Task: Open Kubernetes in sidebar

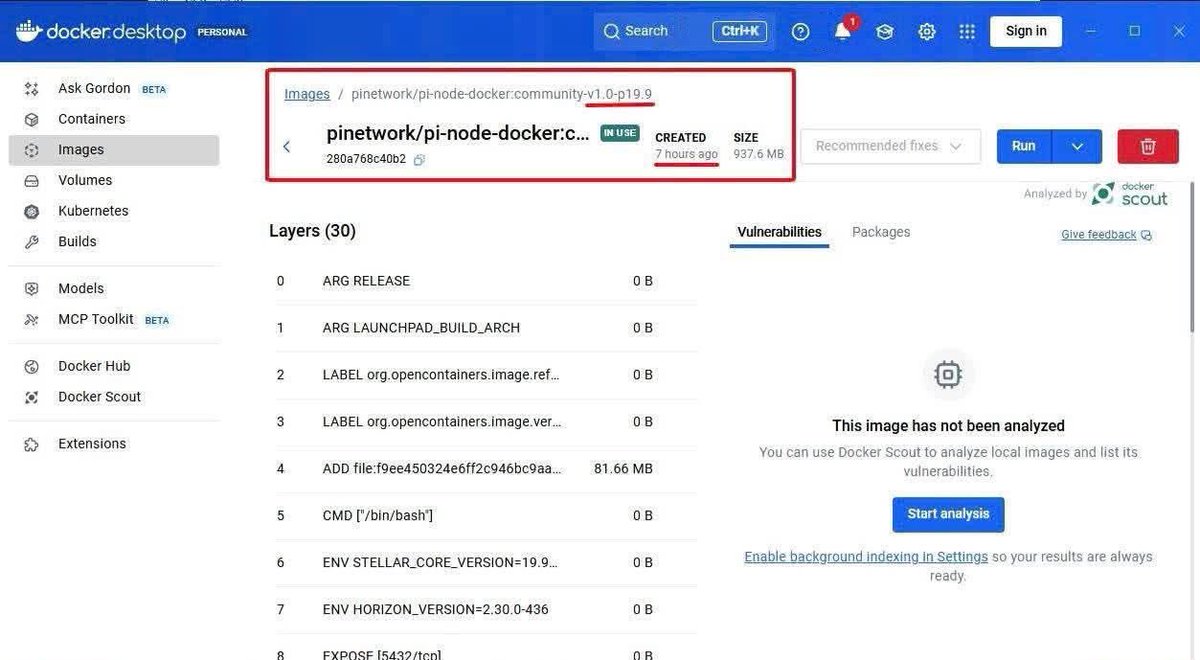Action: tap(114, 211)
